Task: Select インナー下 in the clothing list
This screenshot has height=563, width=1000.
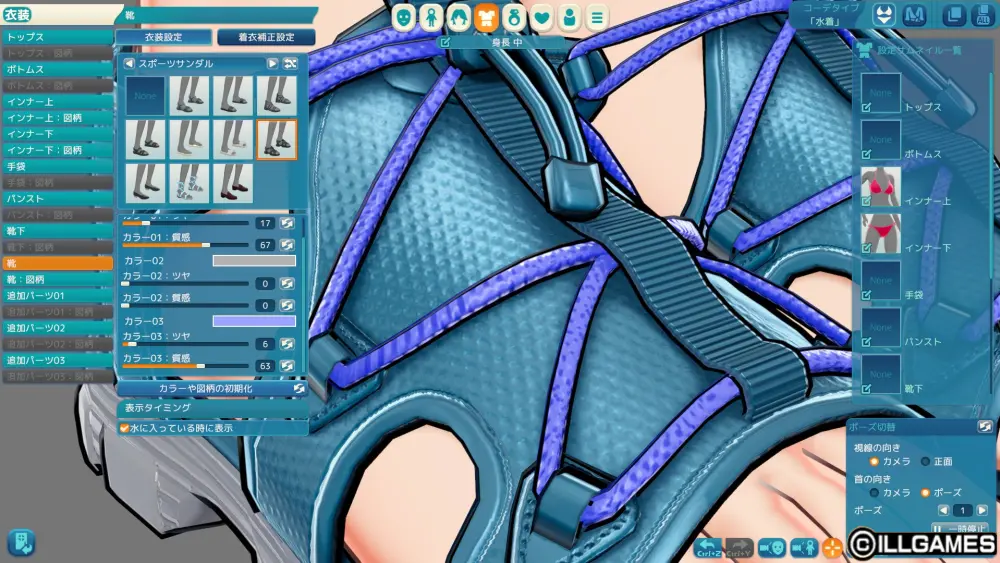Action: [x=57, y=134]
